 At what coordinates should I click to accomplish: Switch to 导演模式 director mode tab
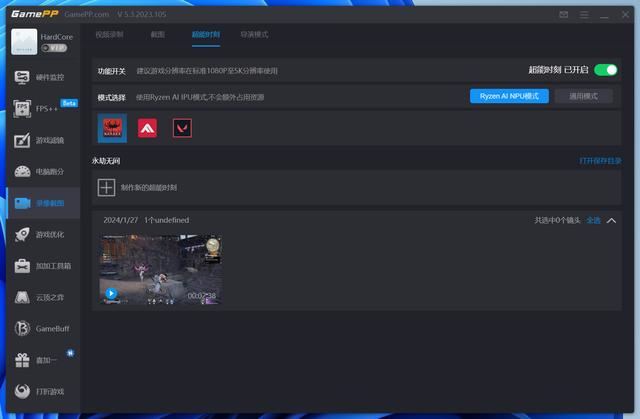[x=254, y=34]
